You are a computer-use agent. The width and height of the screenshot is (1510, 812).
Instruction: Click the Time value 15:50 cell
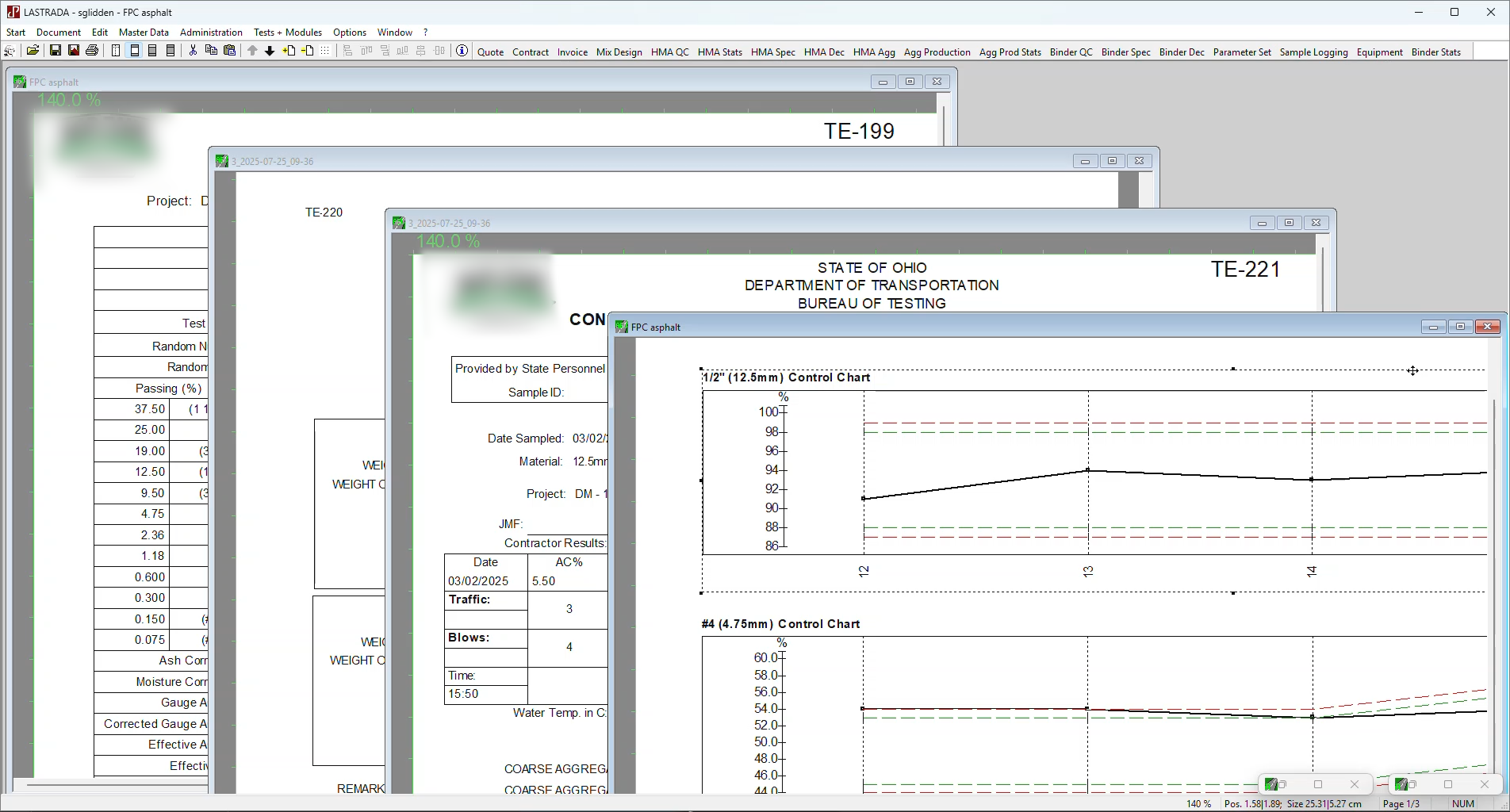(x=485, y=694)
